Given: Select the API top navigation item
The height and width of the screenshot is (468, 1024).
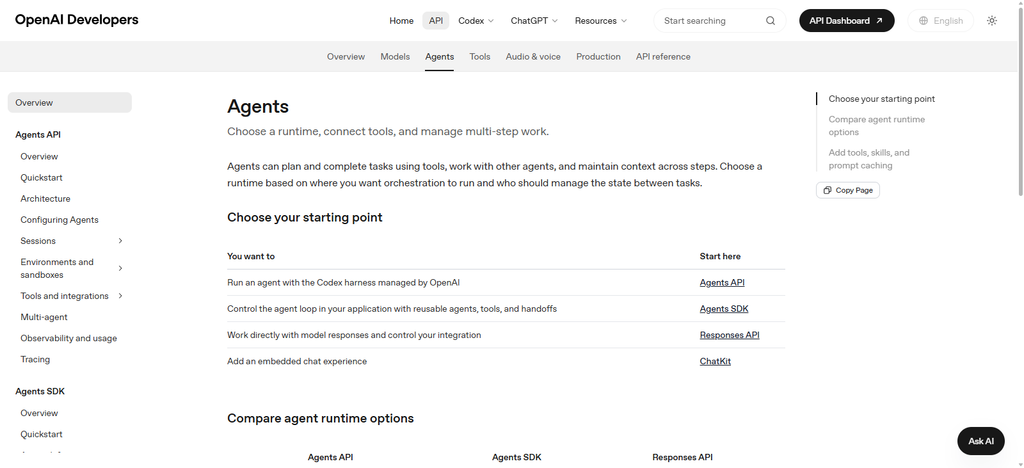Looking at the screenshot, I should click(436, 21).
